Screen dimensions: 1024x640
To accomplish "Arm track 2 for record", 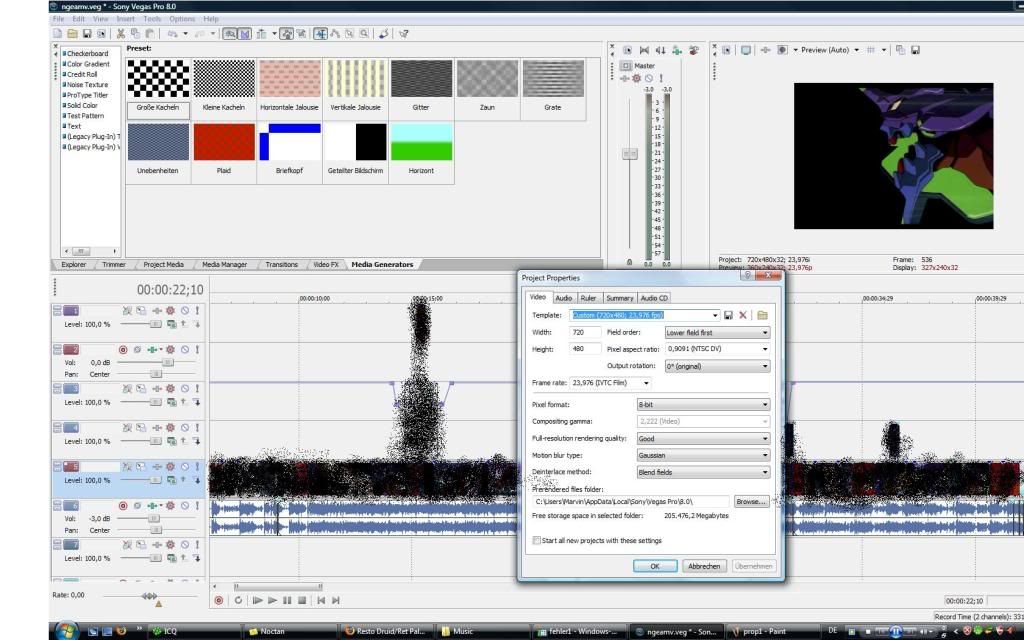I will (x=123, y=350).
